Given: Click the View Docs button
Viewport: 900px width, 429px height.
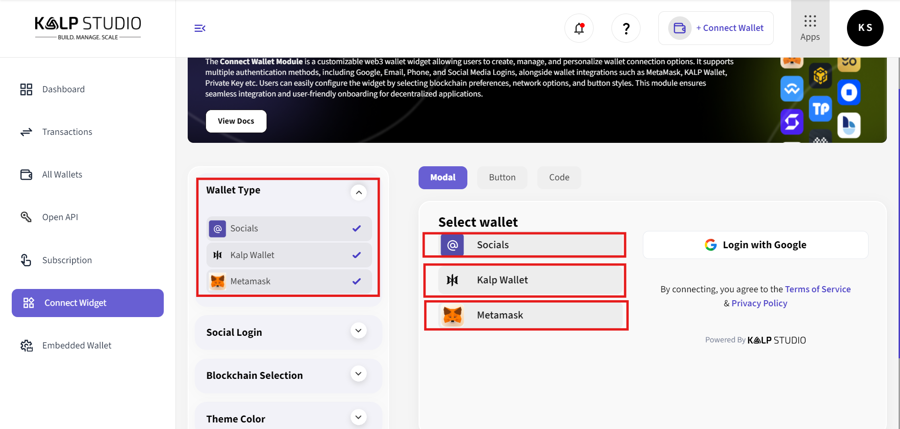Looking at the screenshot, I should click(x=236, y=121).
